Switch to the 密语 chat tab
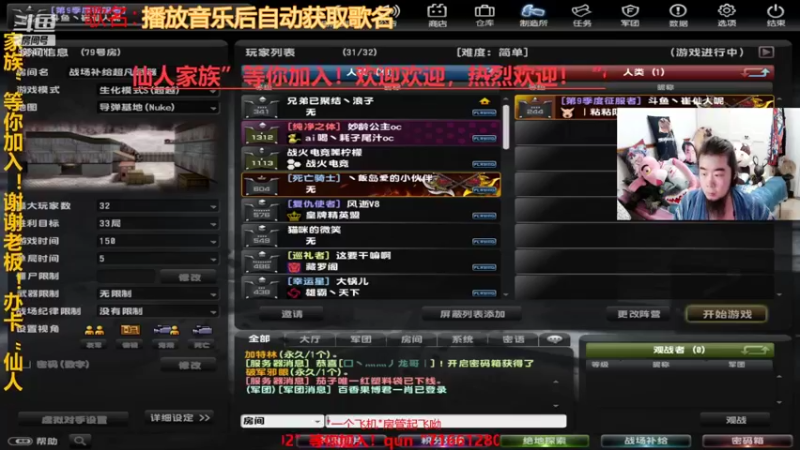This screenshot has width=800, height=450. (513, 339)
